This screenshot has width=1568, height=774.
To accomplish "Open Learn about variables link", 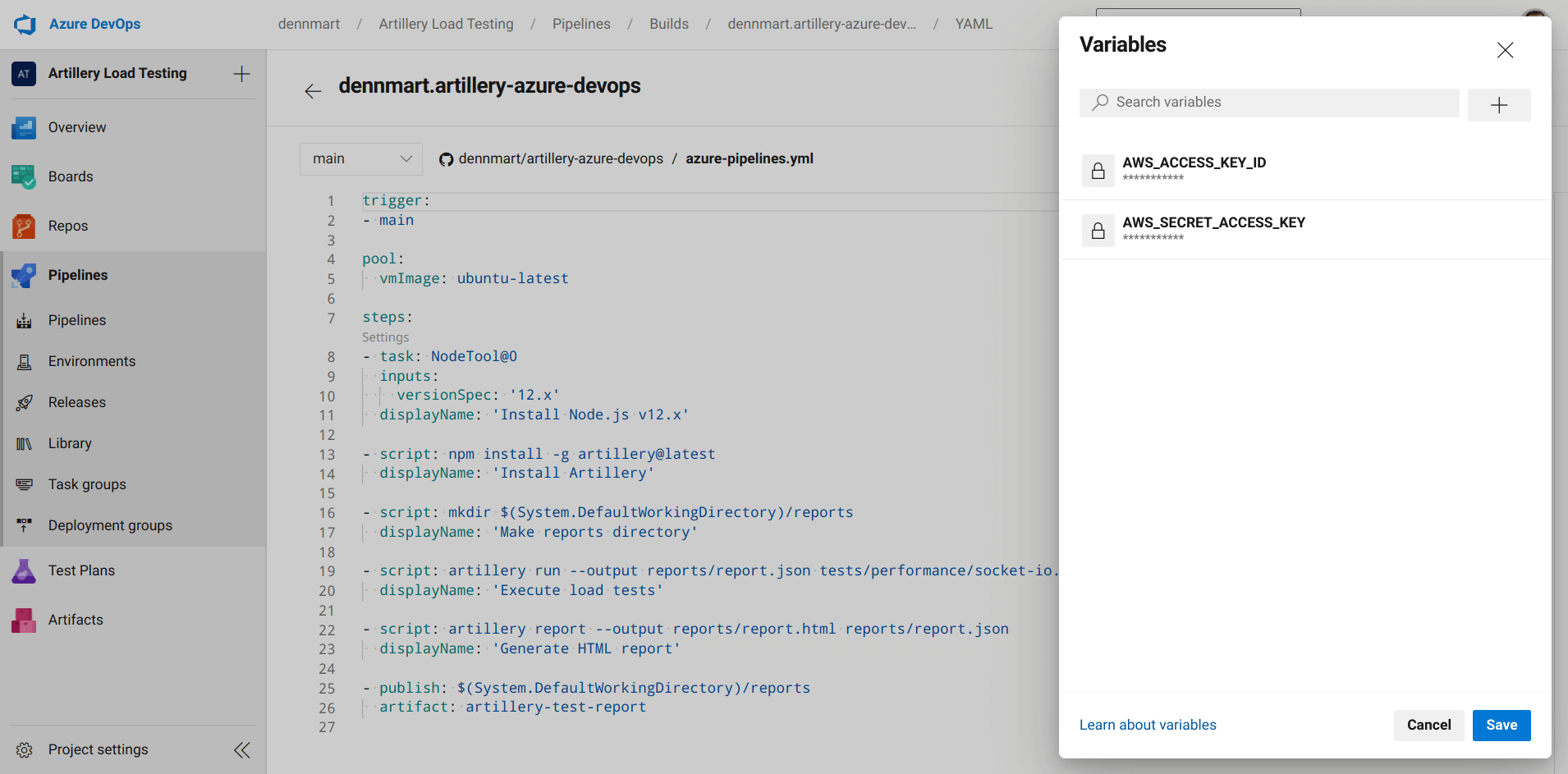I will tap(1148, 726).
